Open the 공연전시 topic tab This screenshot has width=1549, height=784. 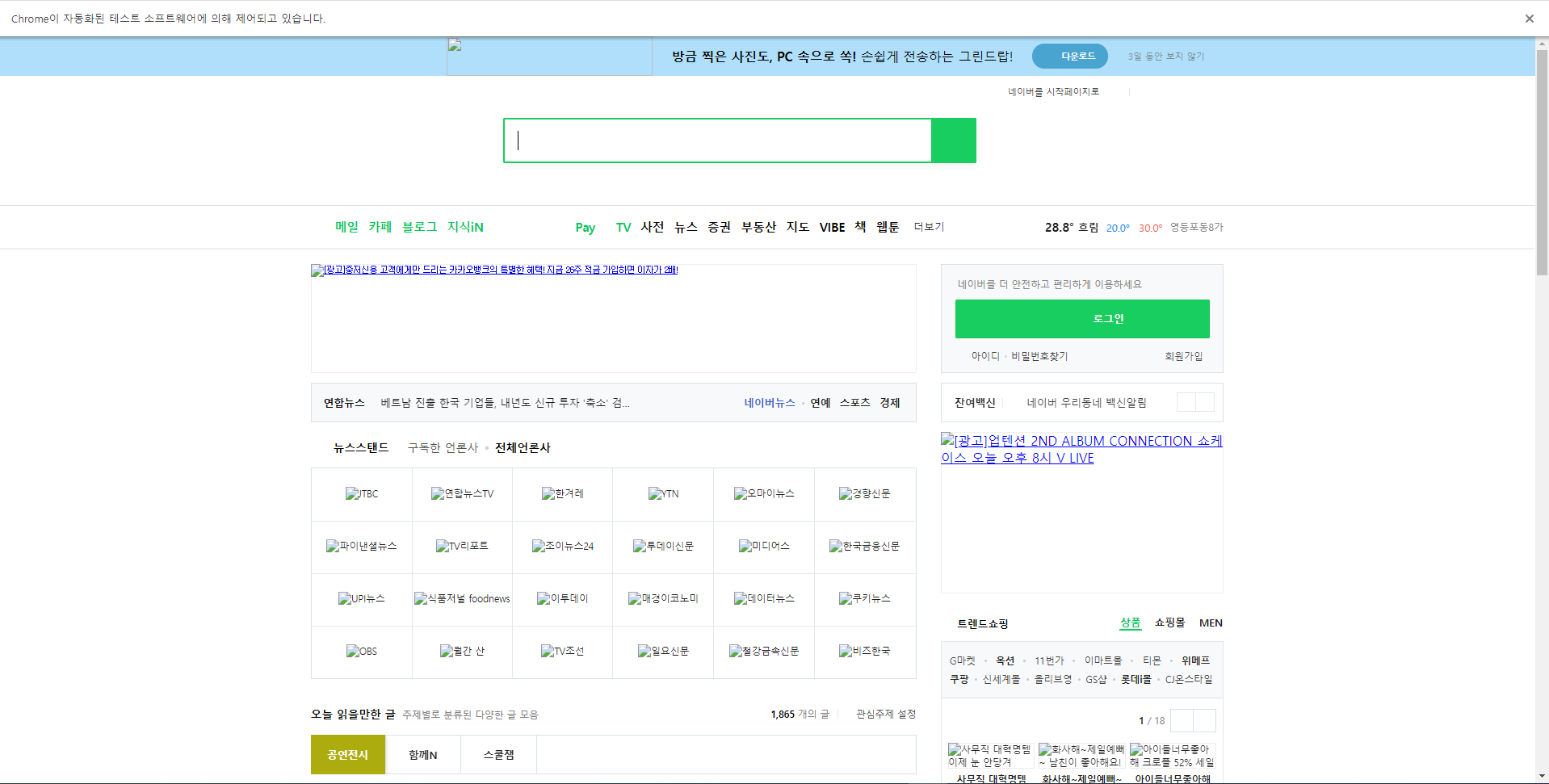click(348, 755)
